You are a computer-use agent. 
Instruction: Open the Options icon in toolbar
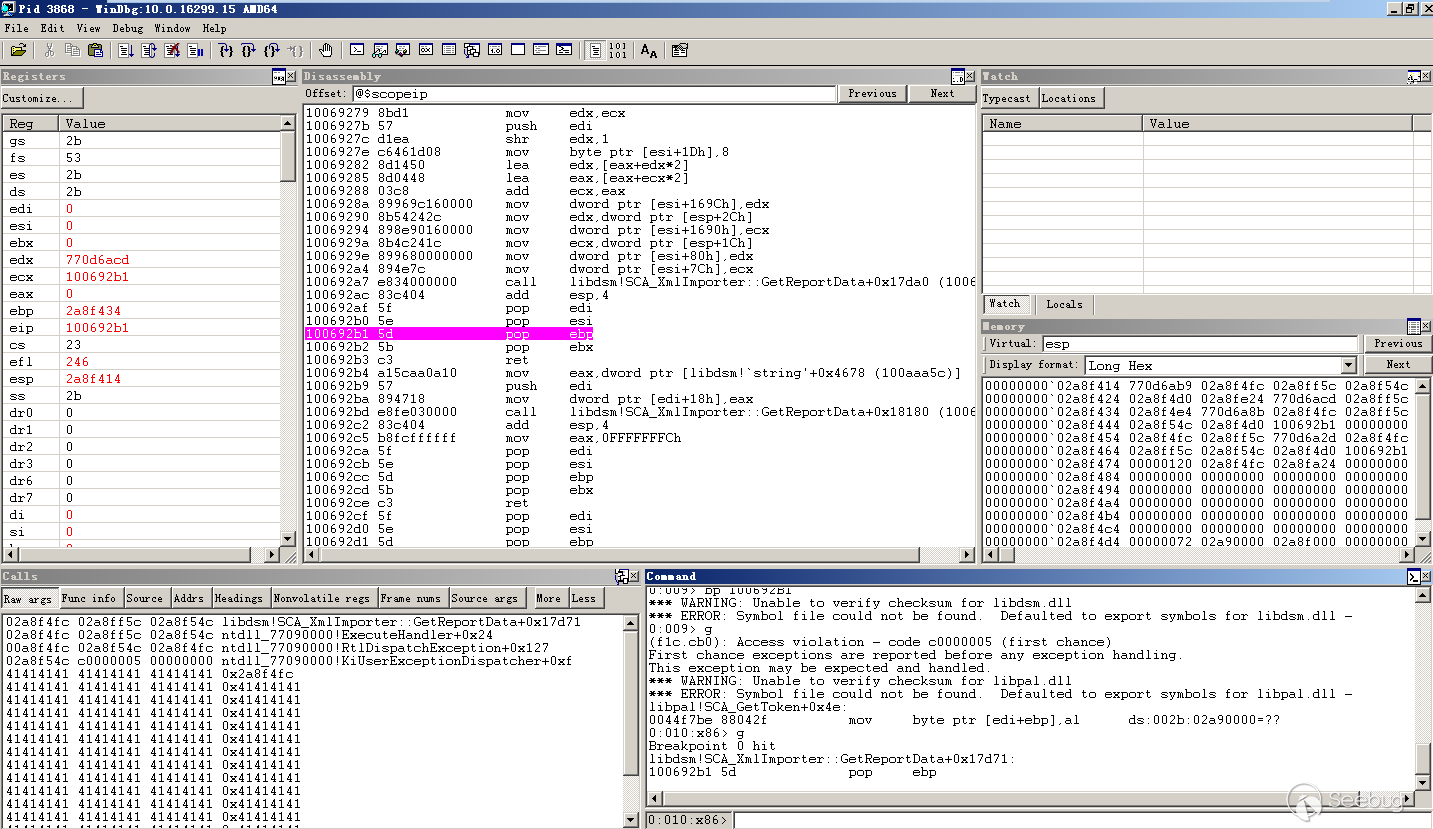(680, 50)
